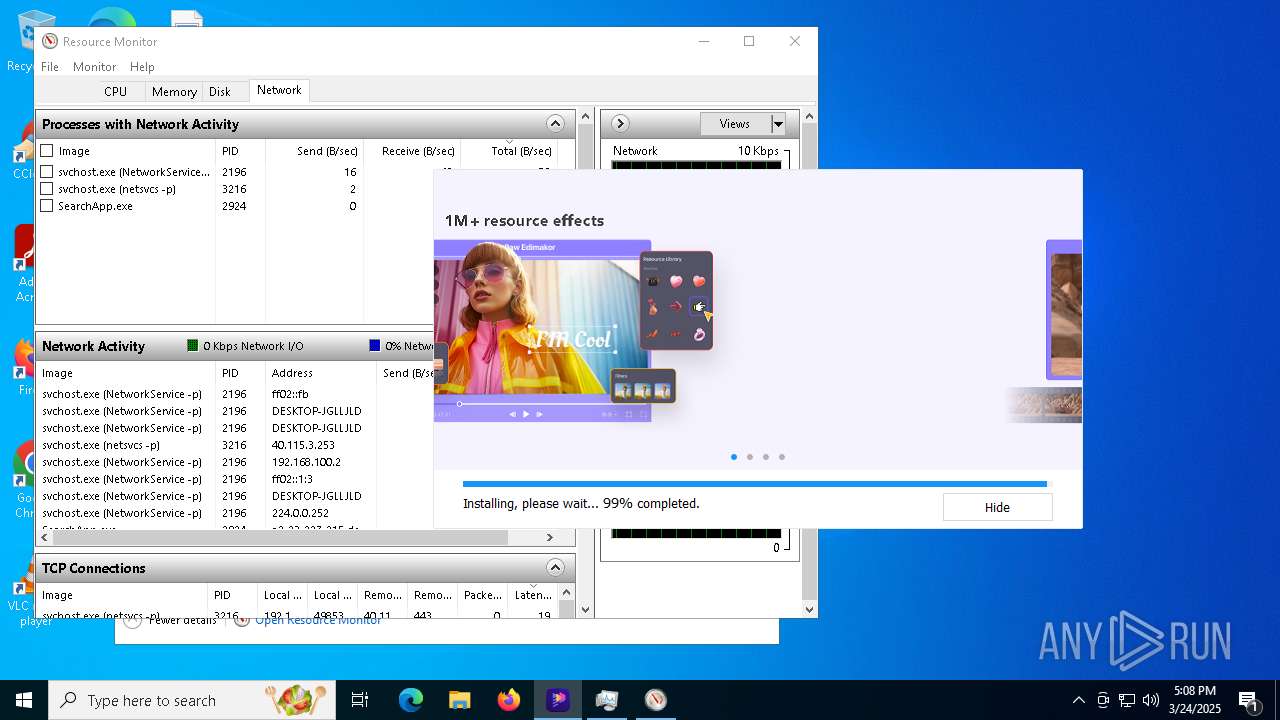
Task: Open the volume tray icon
Action: (x=1151, y=700)
